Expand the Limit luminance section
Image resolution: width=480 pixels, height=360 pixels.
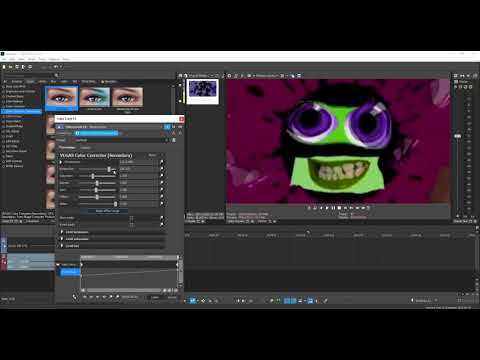point(62,232)
